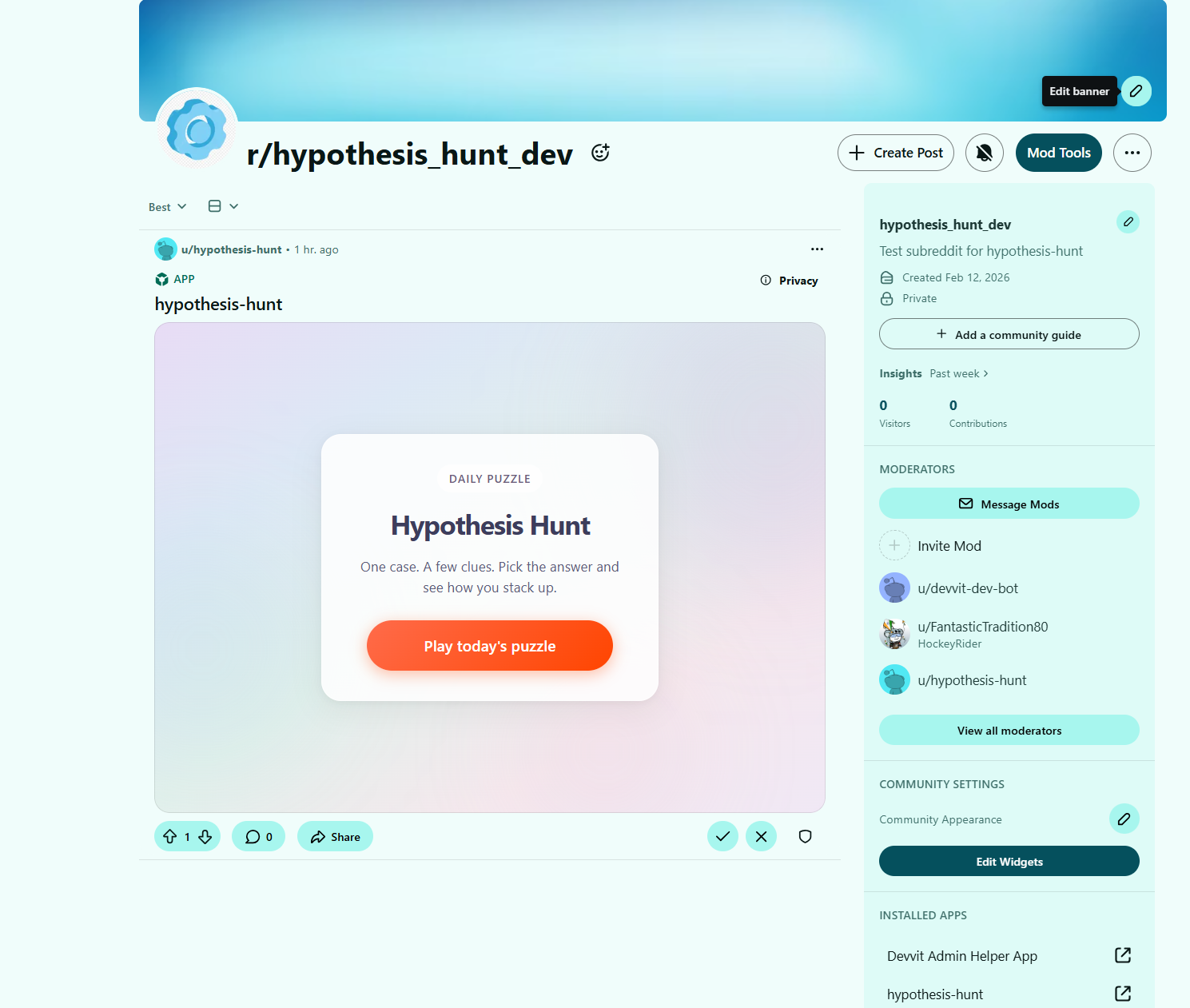Click the add emoji status icon
This screenshot has height=1008, width=1190.
coord(600,153)
